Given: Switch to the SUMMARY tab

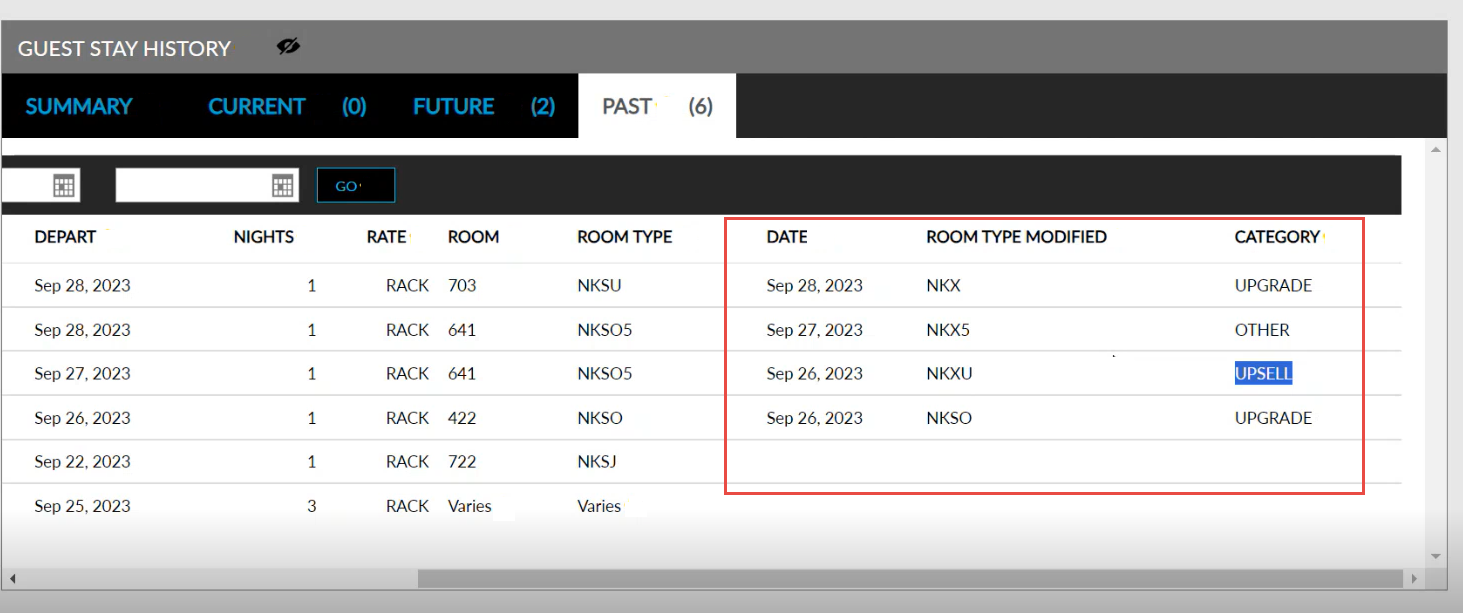Looking at the screenshot, I should click(79, 106).
